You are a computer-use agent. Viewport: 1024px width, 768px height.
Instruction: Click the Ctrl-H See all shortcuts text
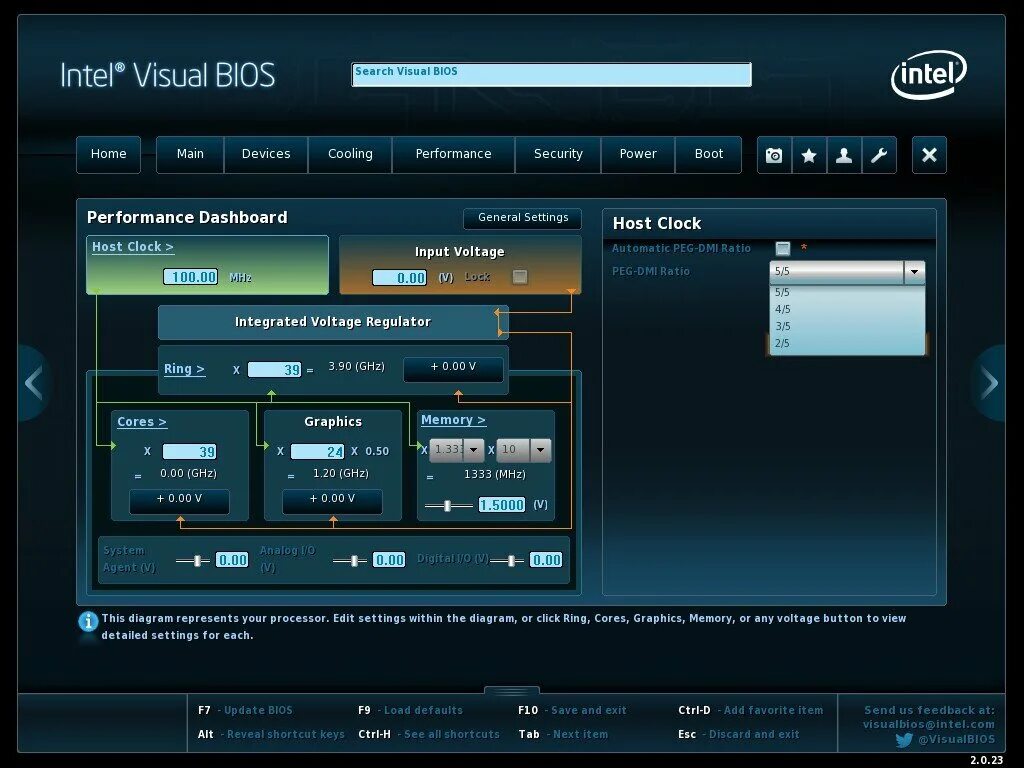point(428,735)
